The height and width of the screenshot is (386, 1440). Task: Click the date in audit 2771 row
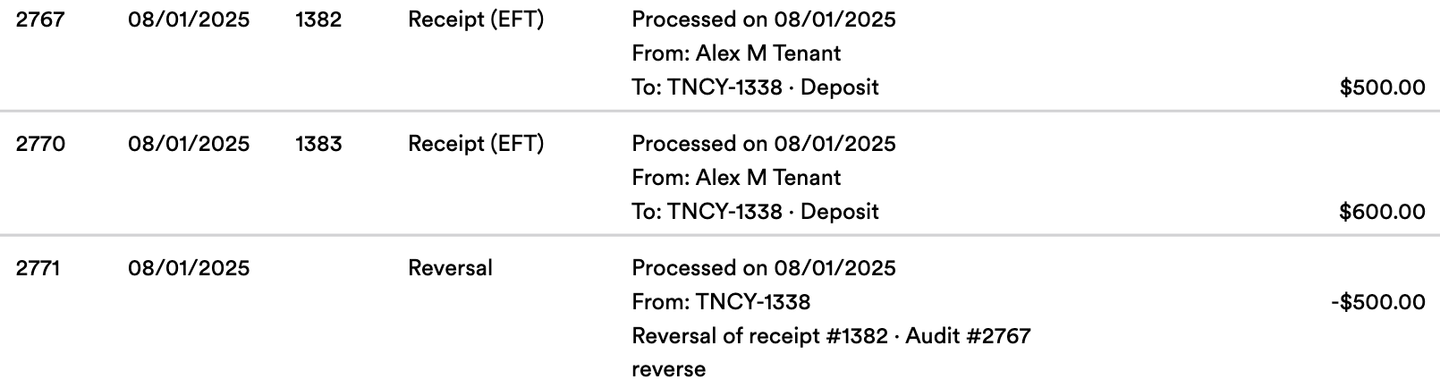click(189, 268)
